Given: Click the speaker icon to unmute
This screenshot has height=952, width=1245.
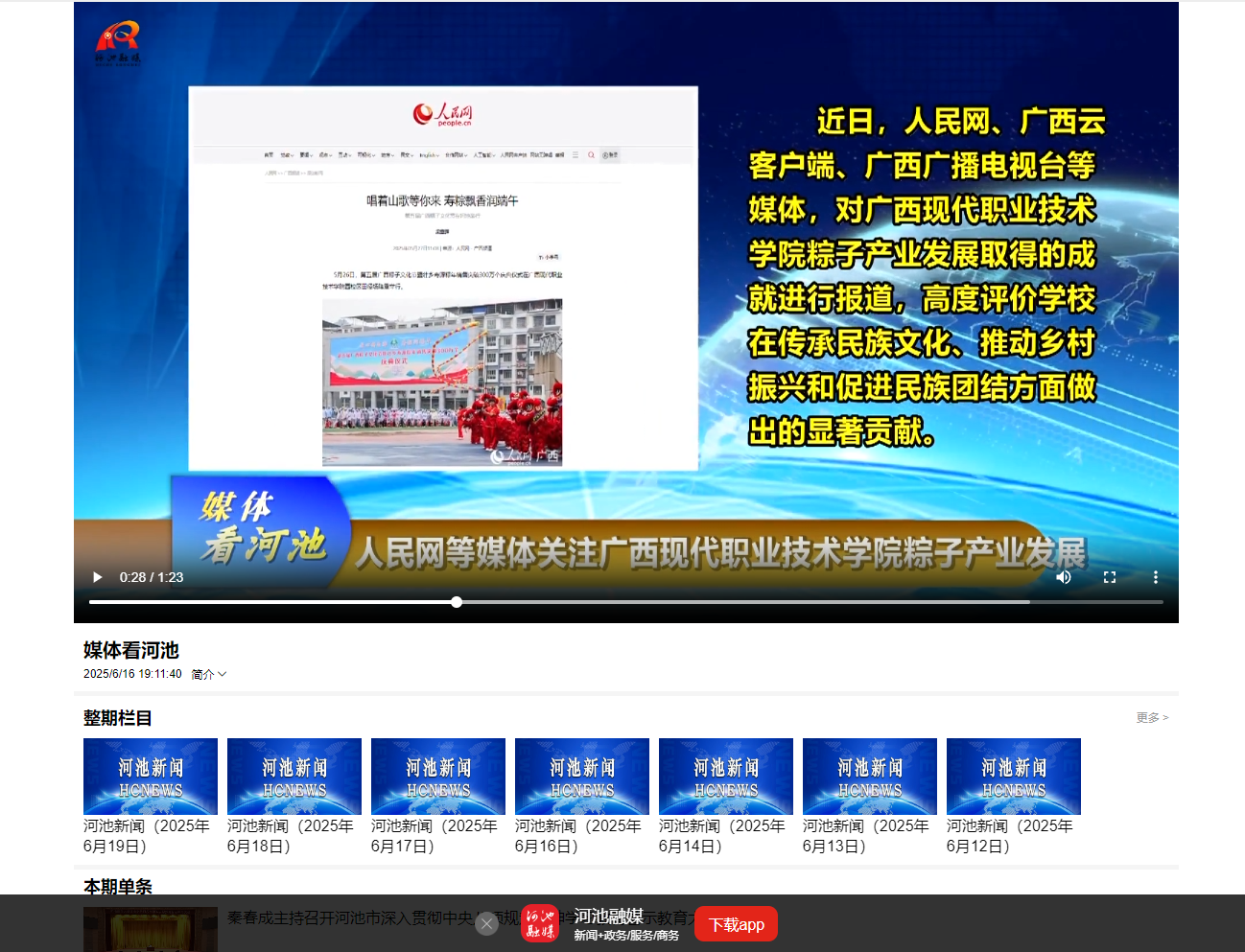Looking at the screenshot, I should pos(1064,576).
